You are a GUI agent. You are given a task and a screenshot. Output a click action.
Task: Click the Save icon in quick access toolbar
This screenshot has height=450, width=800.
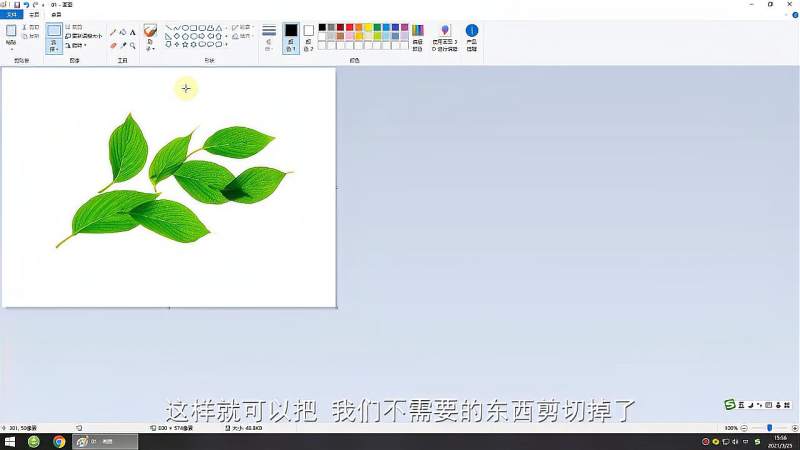coord(17,5)
